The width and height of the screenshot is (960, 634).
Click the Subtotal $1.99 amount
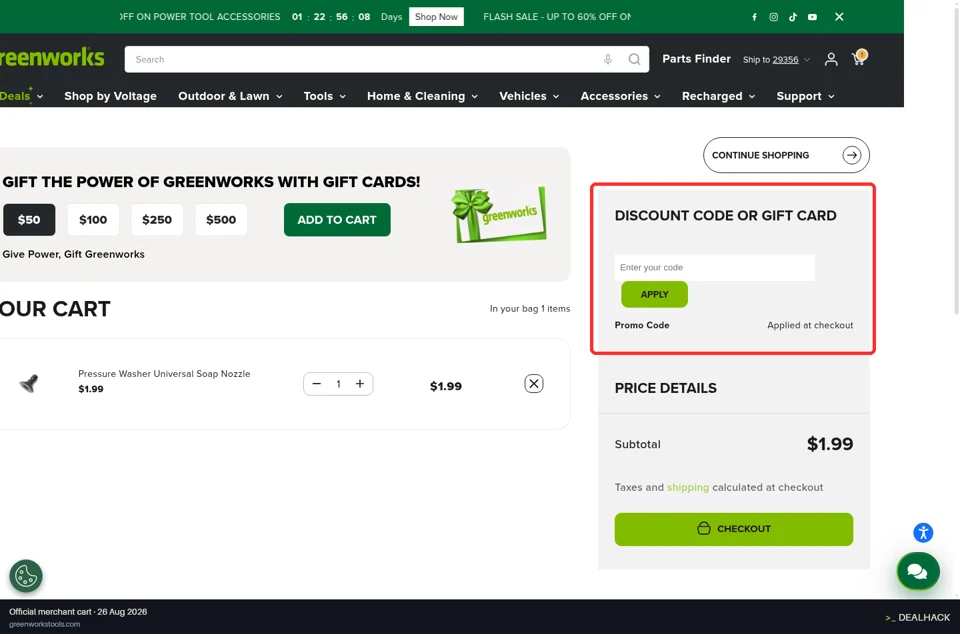click(x=830, y=444)
